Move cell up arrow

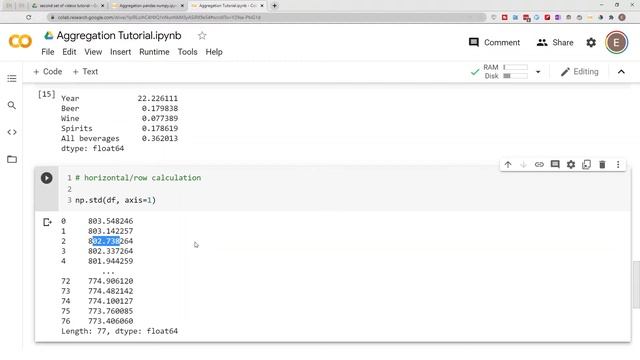click(508, 164)
